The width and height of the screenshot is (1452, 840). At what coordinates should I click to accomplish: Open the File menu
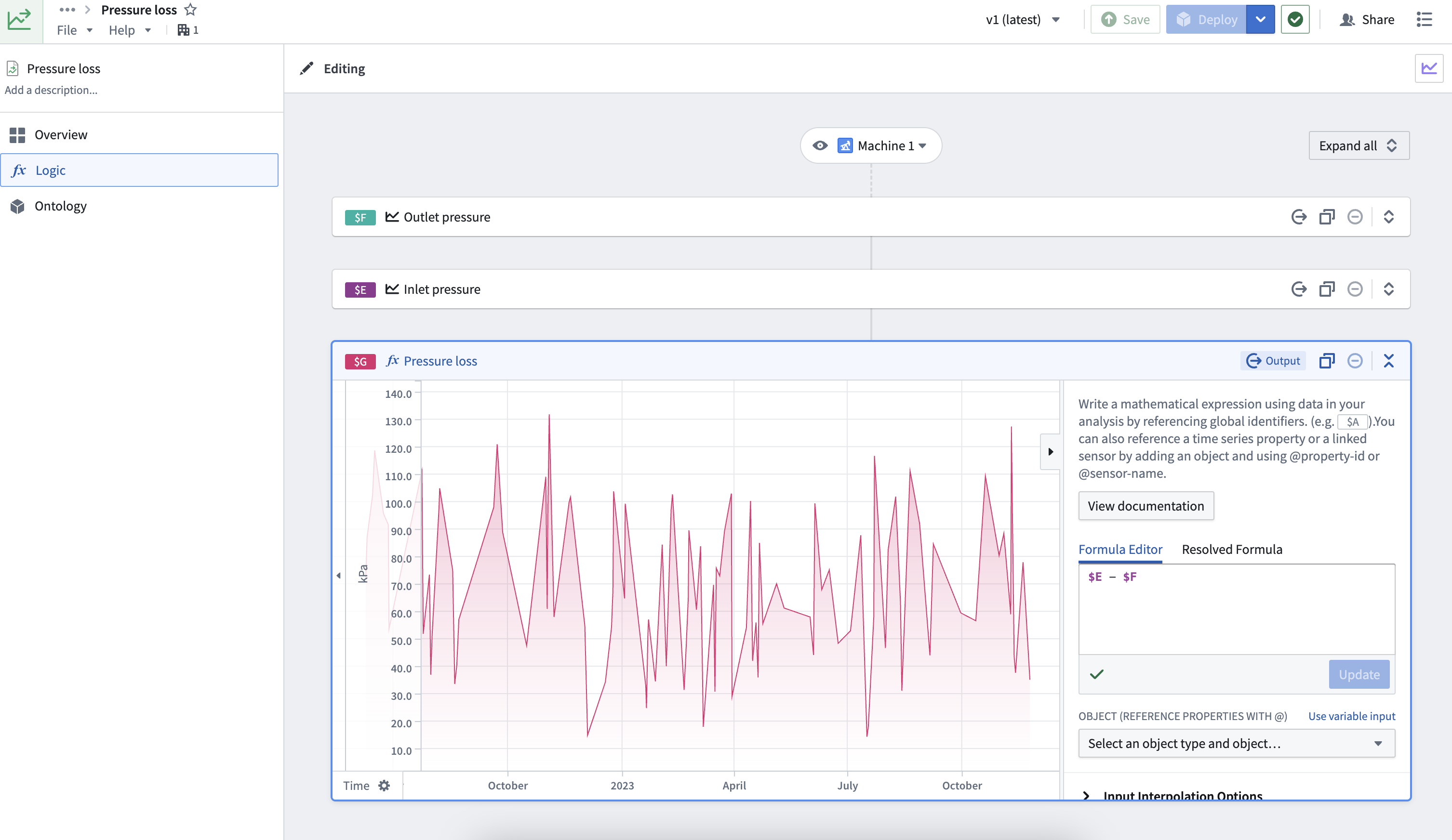coord(74,30)
